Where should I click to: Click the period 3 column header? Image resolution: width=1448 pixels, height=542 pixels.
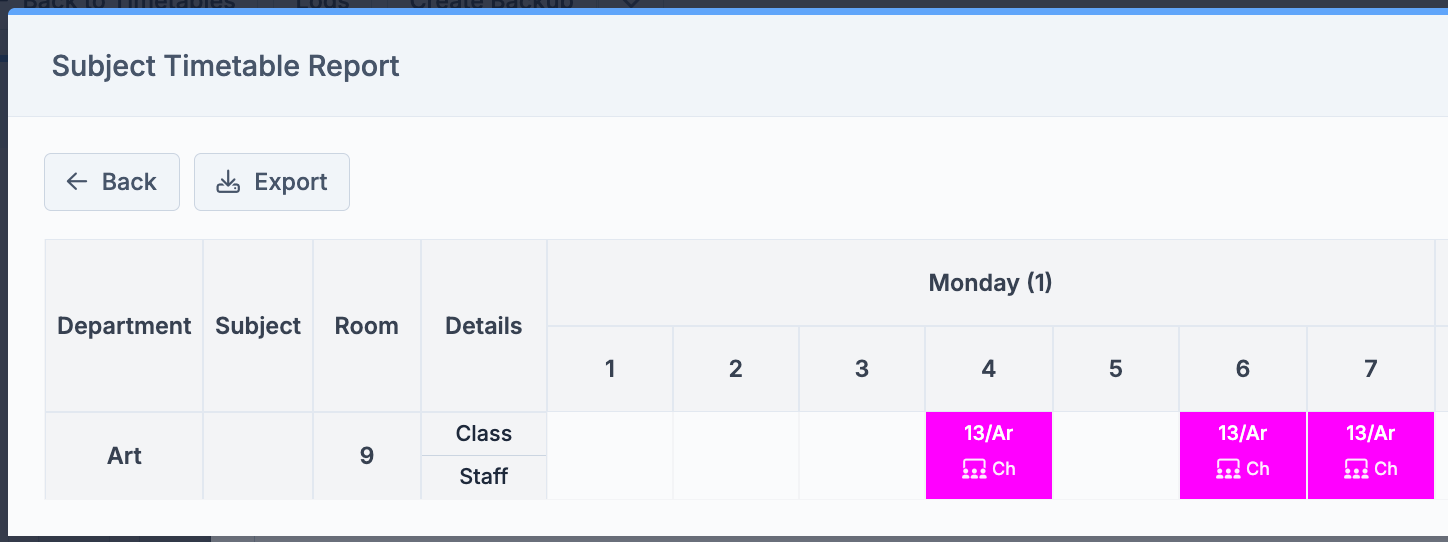(x=862, y=369)
